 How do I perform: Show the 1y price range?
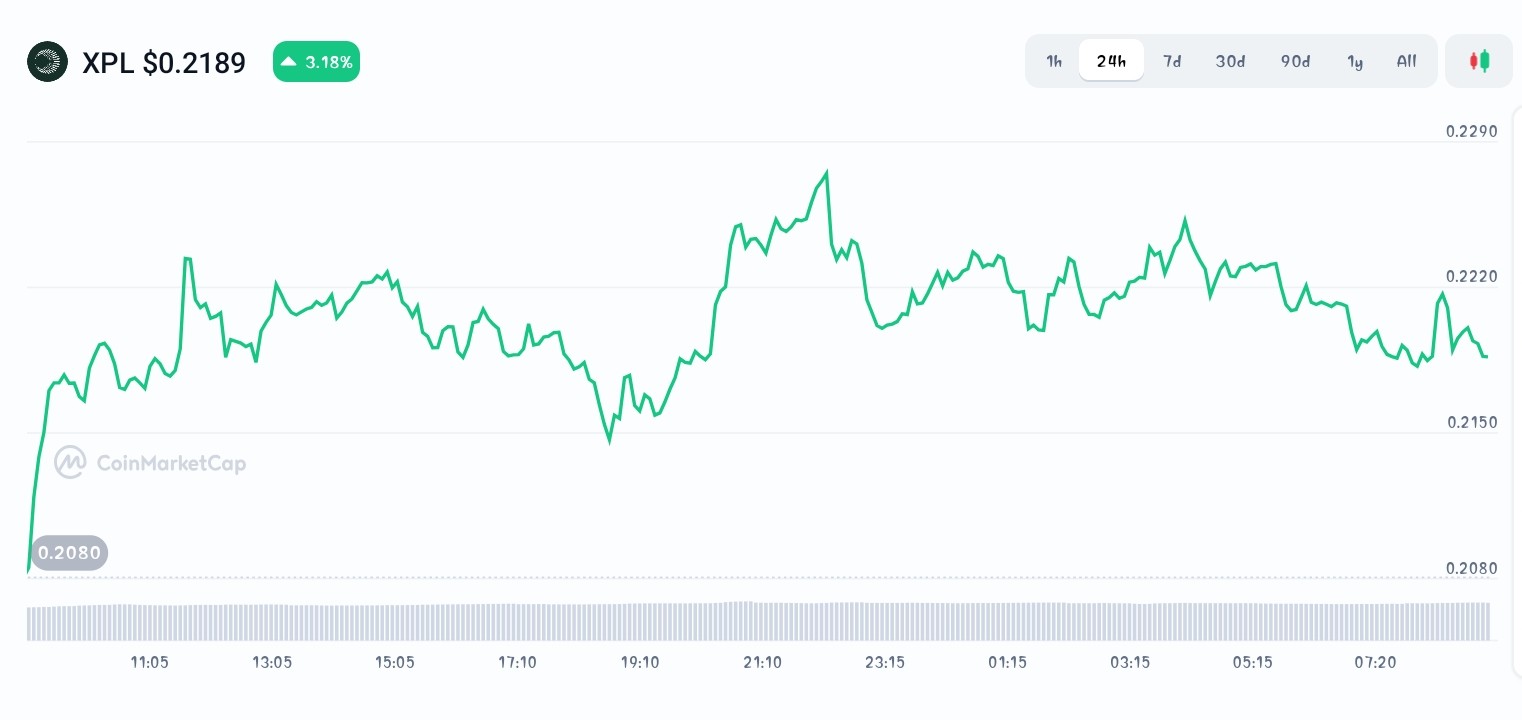pyautogui.click(x=1355, y=61)
